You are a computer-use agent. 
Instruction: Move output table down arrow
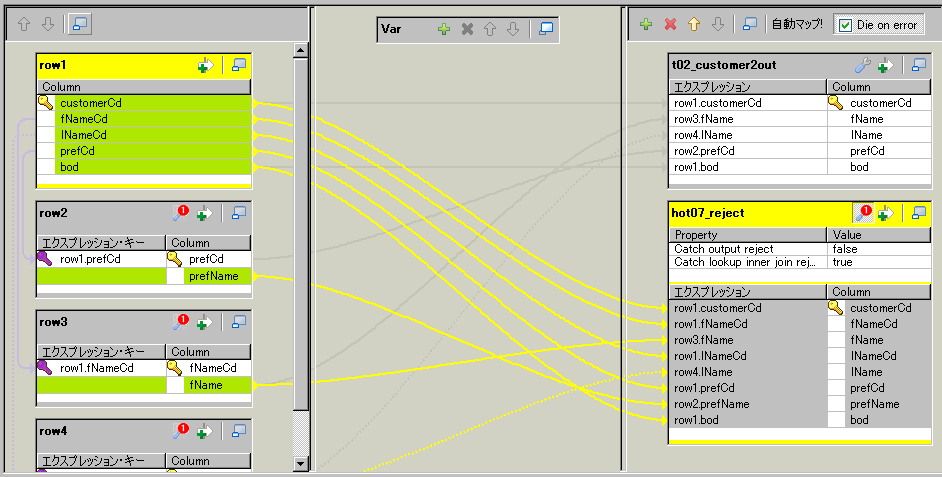(718, 24)
